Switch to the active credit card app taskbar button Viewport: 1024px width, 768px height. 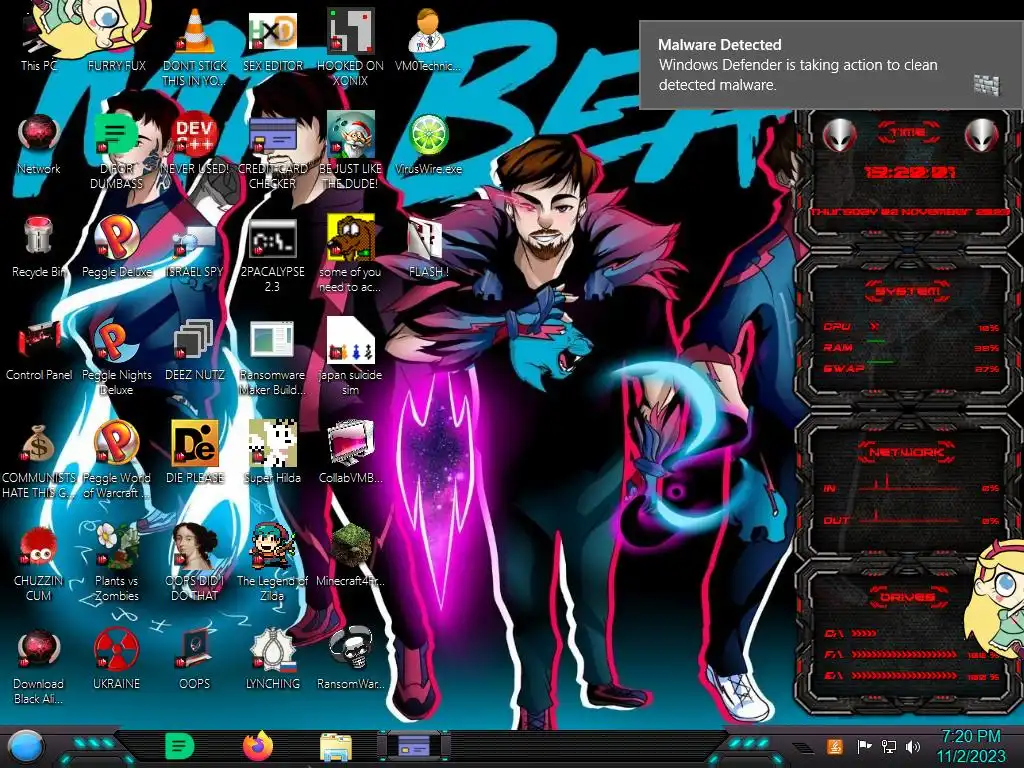tap(413, 746)
